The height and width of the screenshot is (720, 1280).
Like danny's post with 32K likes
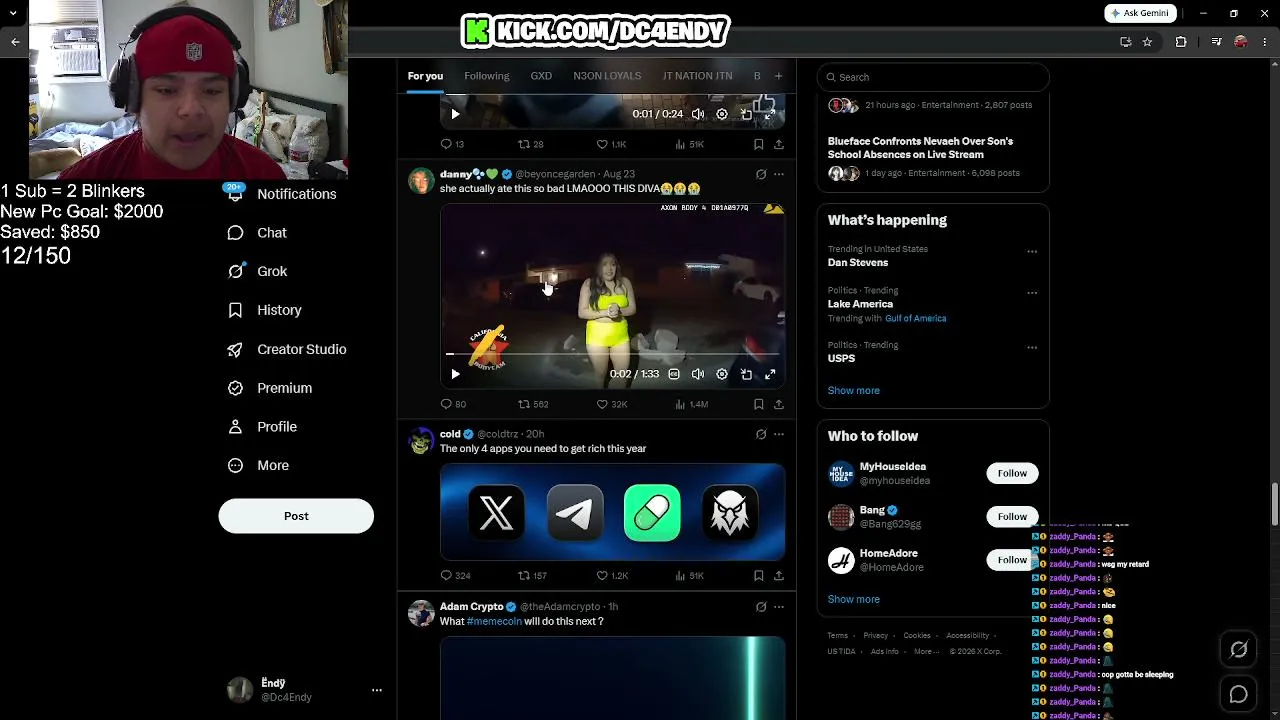tap(612, 404)
